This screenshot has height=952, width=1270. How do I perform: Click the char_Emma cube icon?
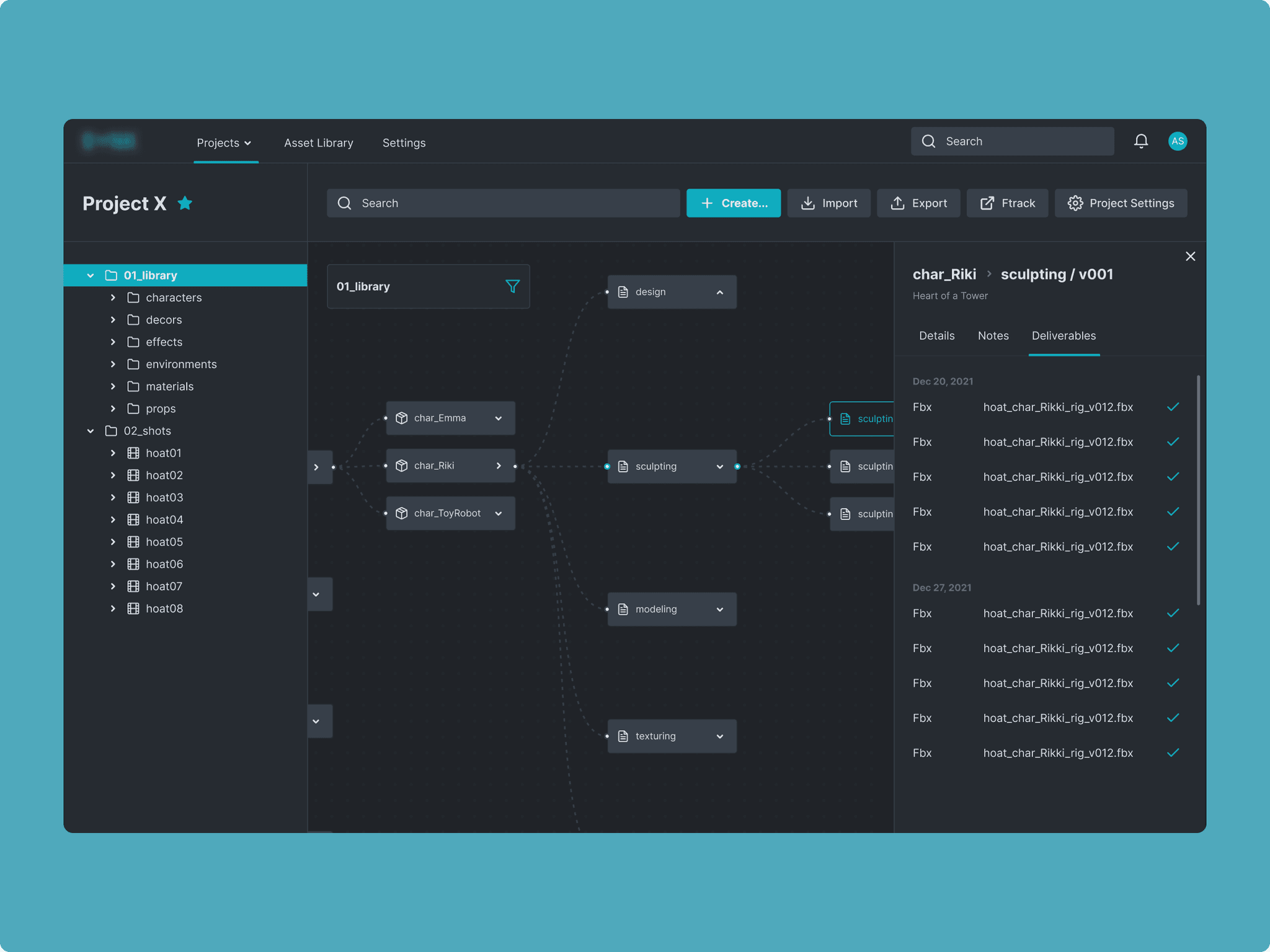pos(402,418)
